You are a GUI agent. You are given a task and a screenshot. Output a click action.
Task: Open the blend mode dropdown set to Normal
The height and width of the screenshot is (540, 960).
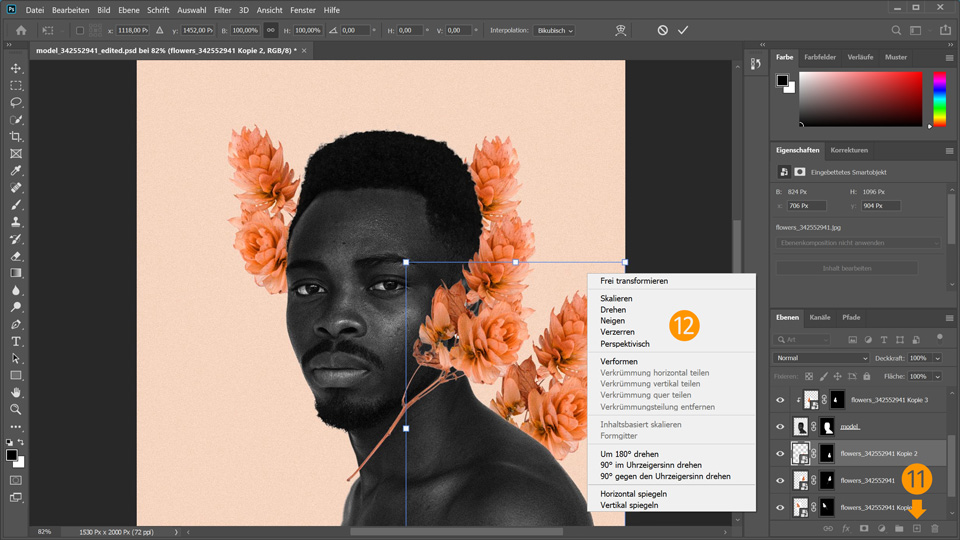[822, 358]
